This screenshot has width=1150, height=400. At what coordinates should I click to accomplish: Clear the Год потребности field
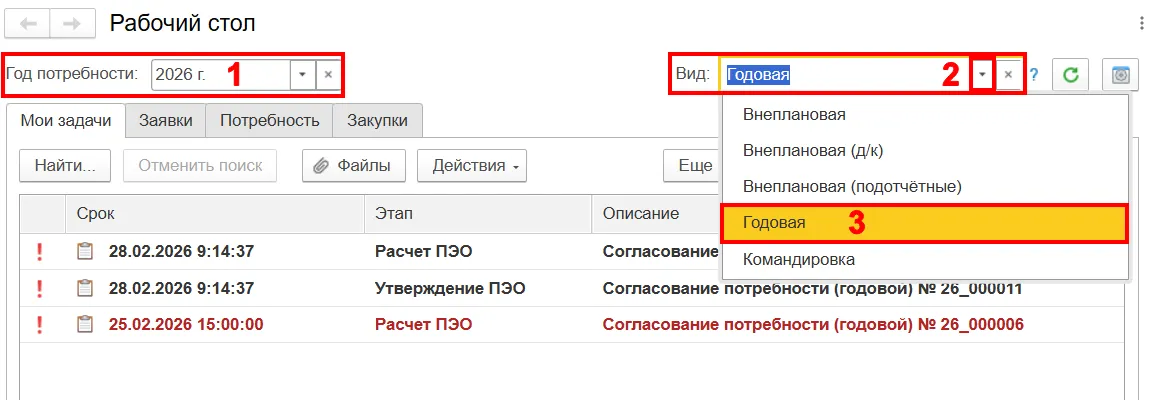pos(328,74)
